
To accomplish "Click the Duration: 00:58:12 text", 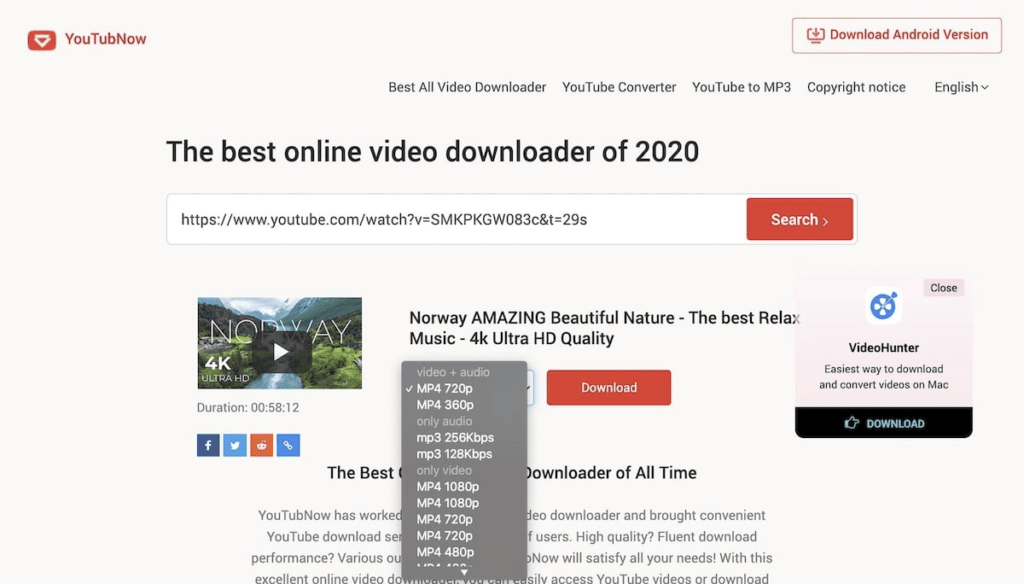I will 248,408.
